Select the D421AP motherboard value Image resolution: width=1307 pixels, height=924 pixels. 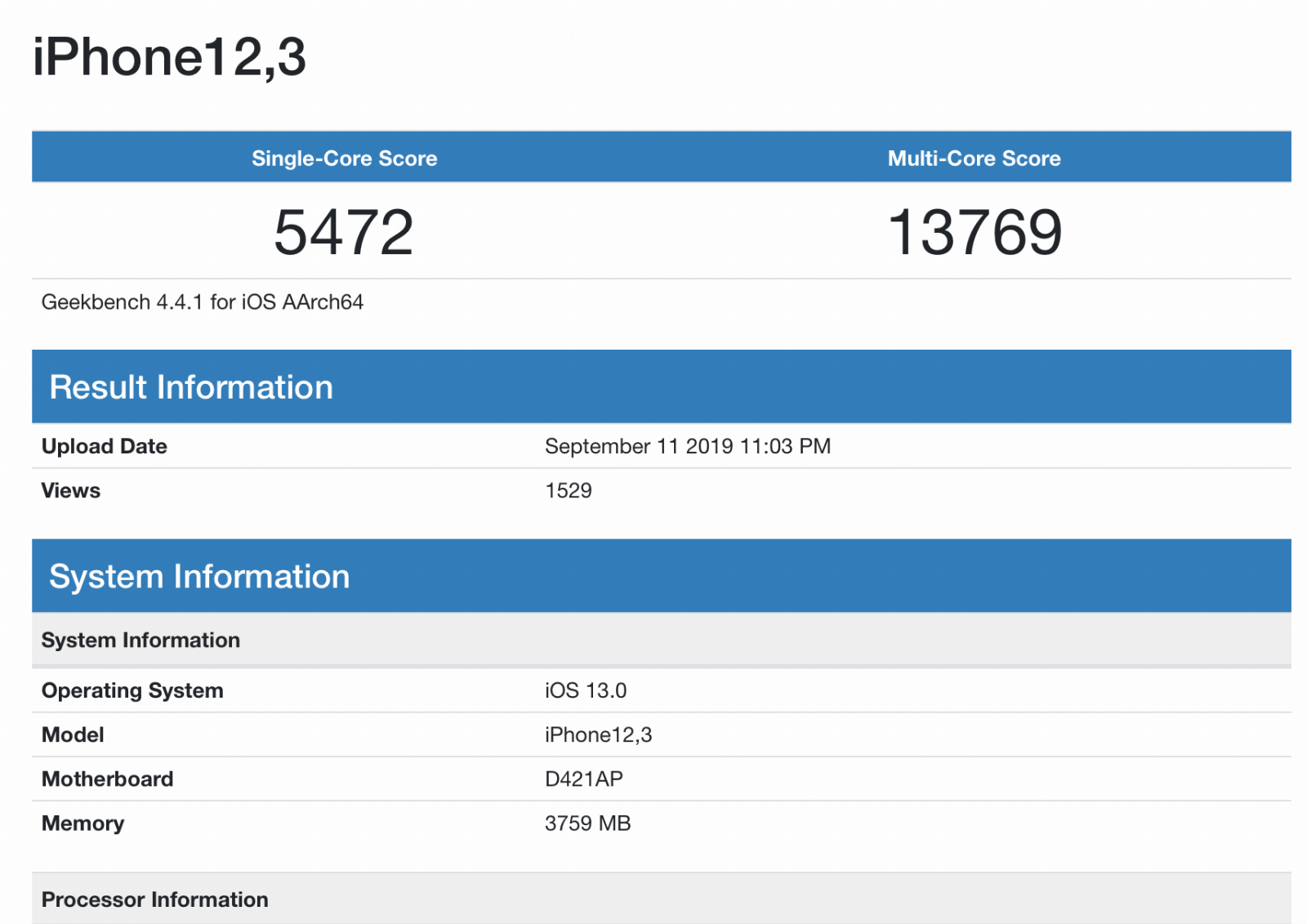tap(584, 779)
